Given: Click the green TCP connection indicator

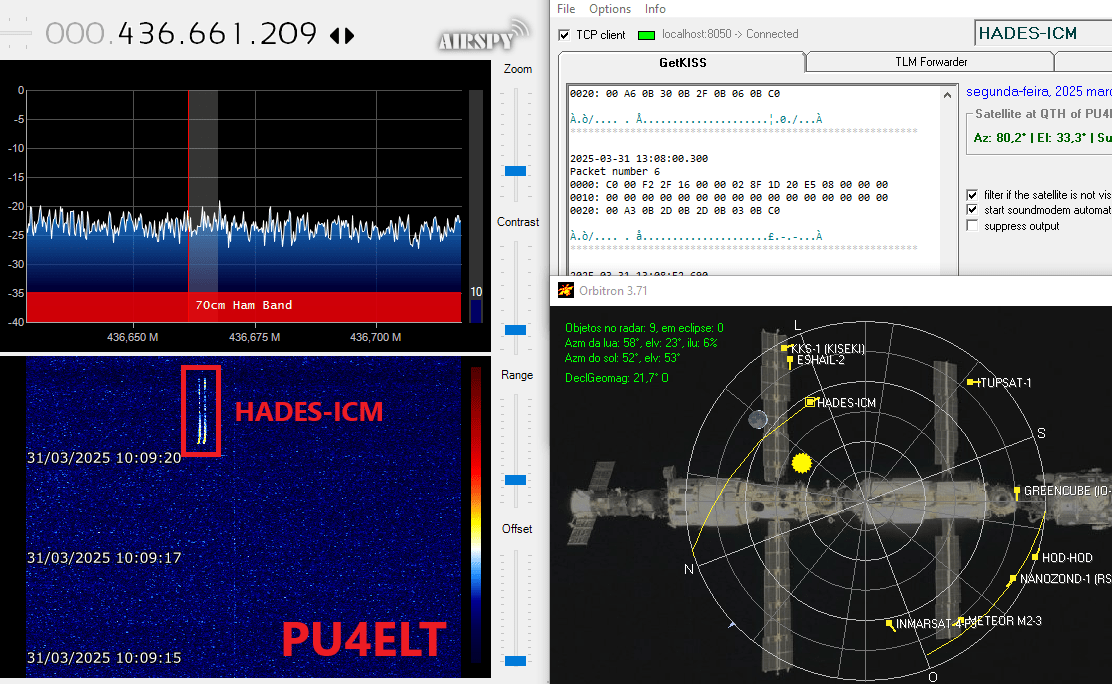Looking at the screenshot, I should 646,35.
